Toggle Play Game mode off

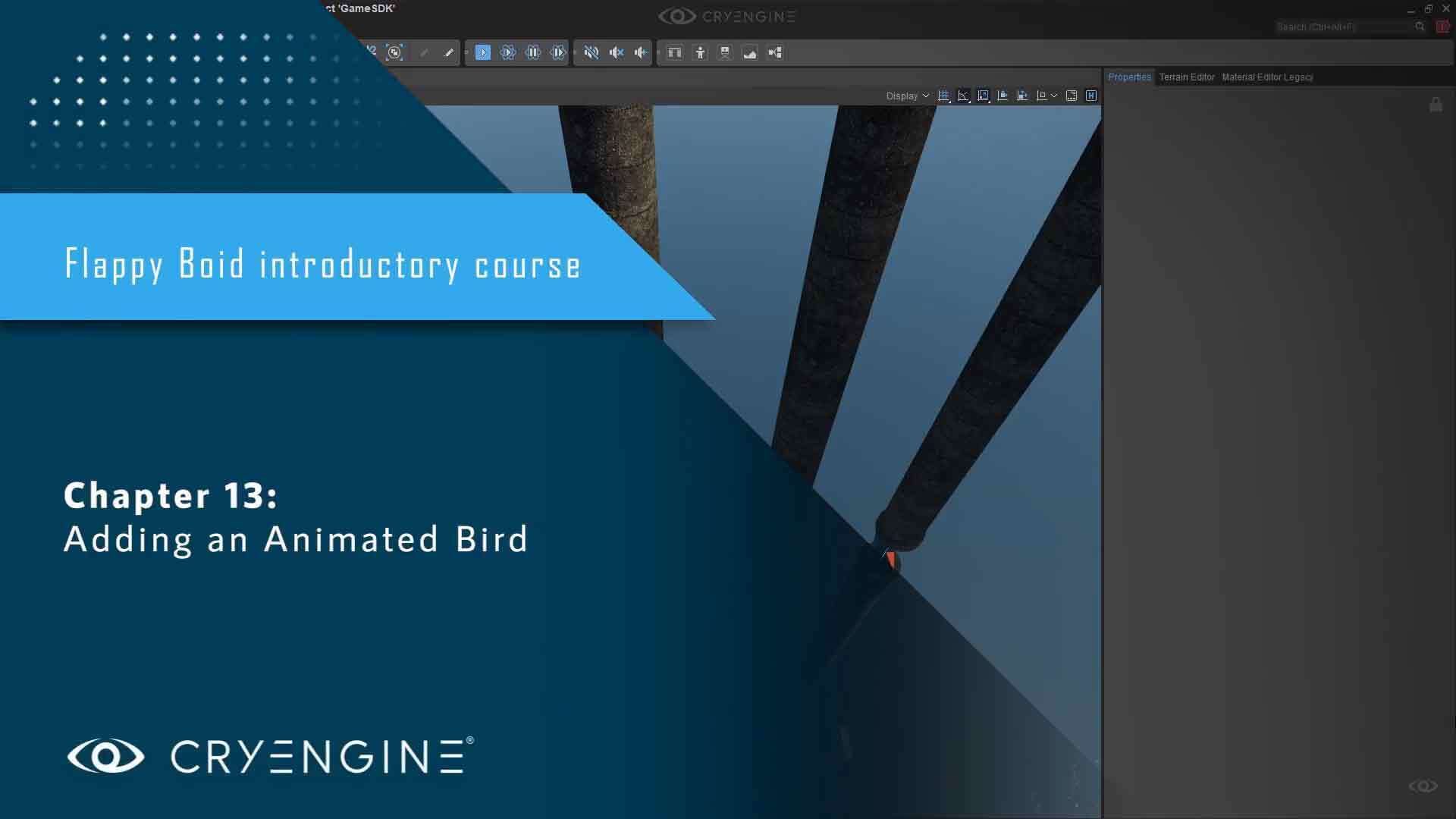(x=483, y=52)
